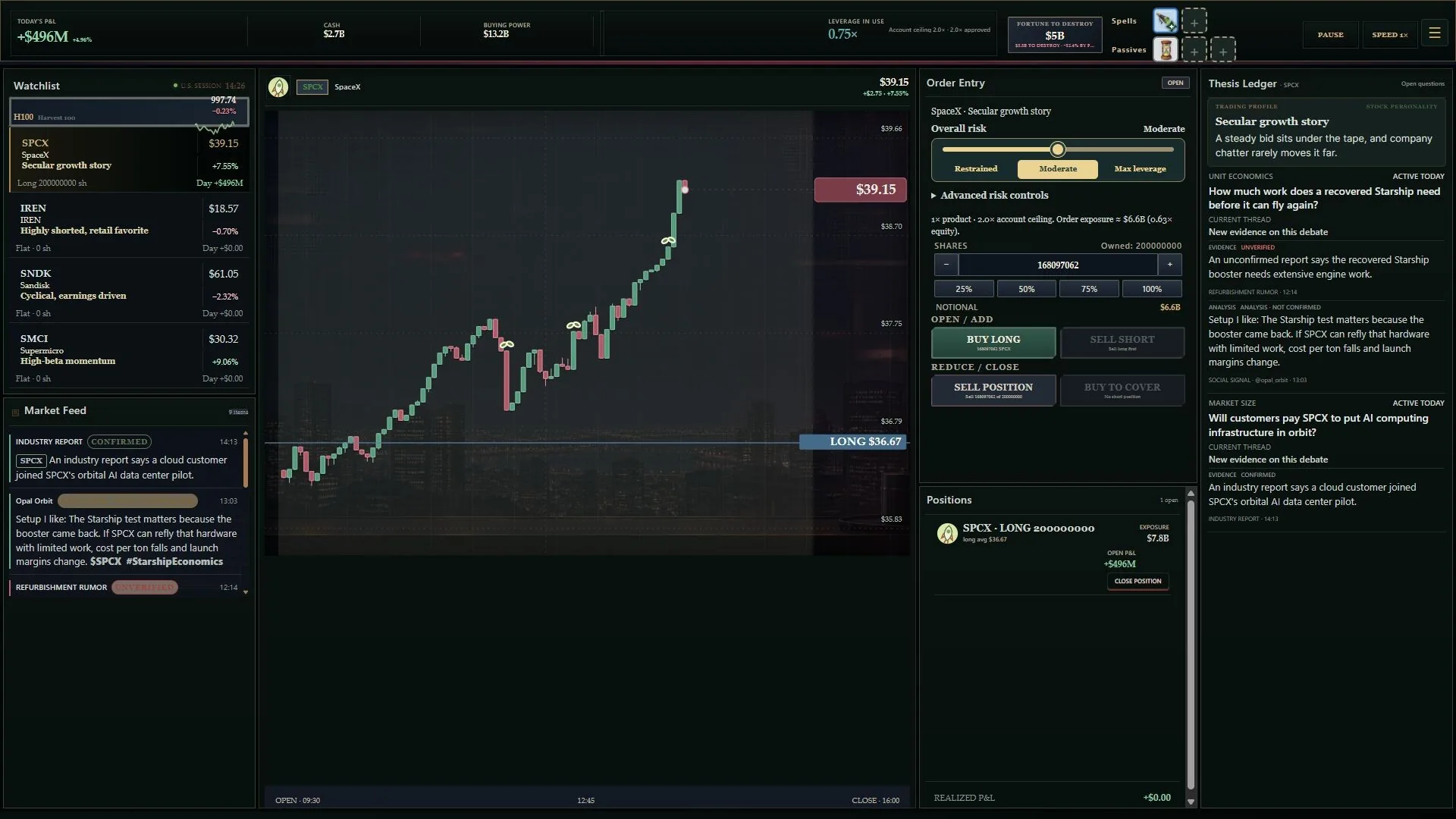Toggle the Moderate risk setting
1456x819 pixels.
coord(1057,169)
